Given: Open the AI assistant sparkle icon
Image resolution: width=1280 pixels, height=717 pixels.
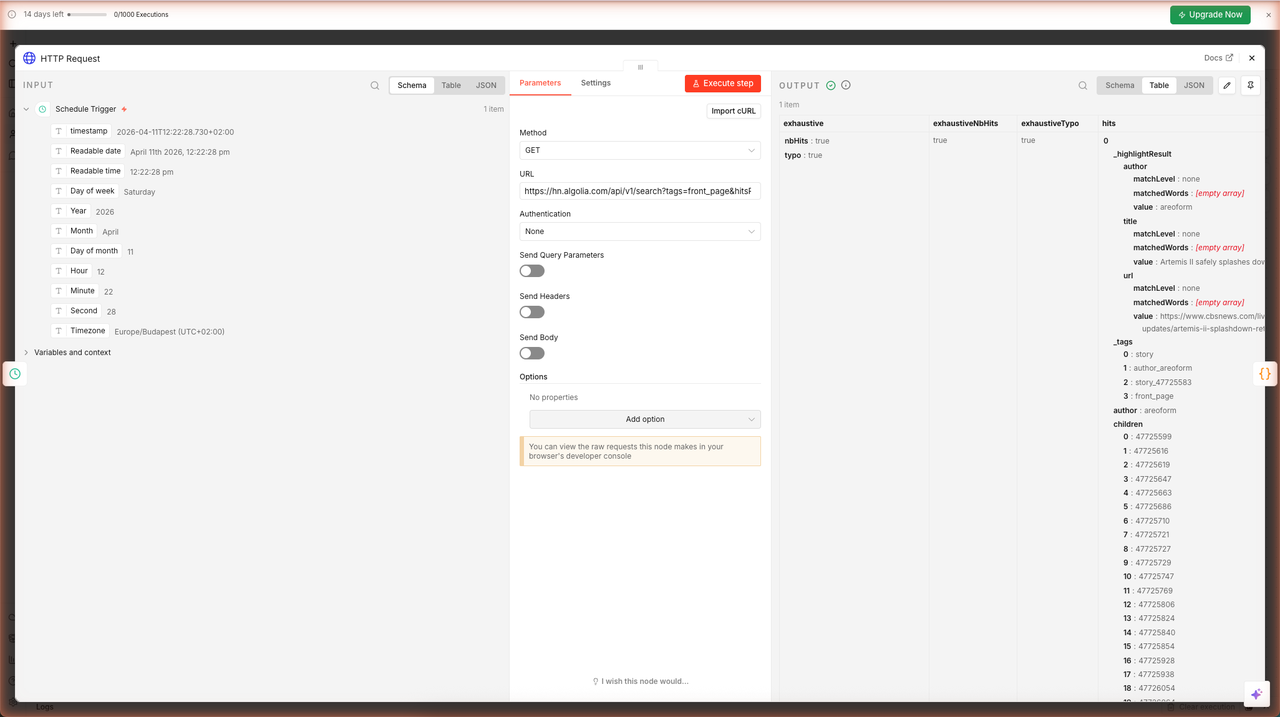Looking at the screenshot, I should [1256, 694].
